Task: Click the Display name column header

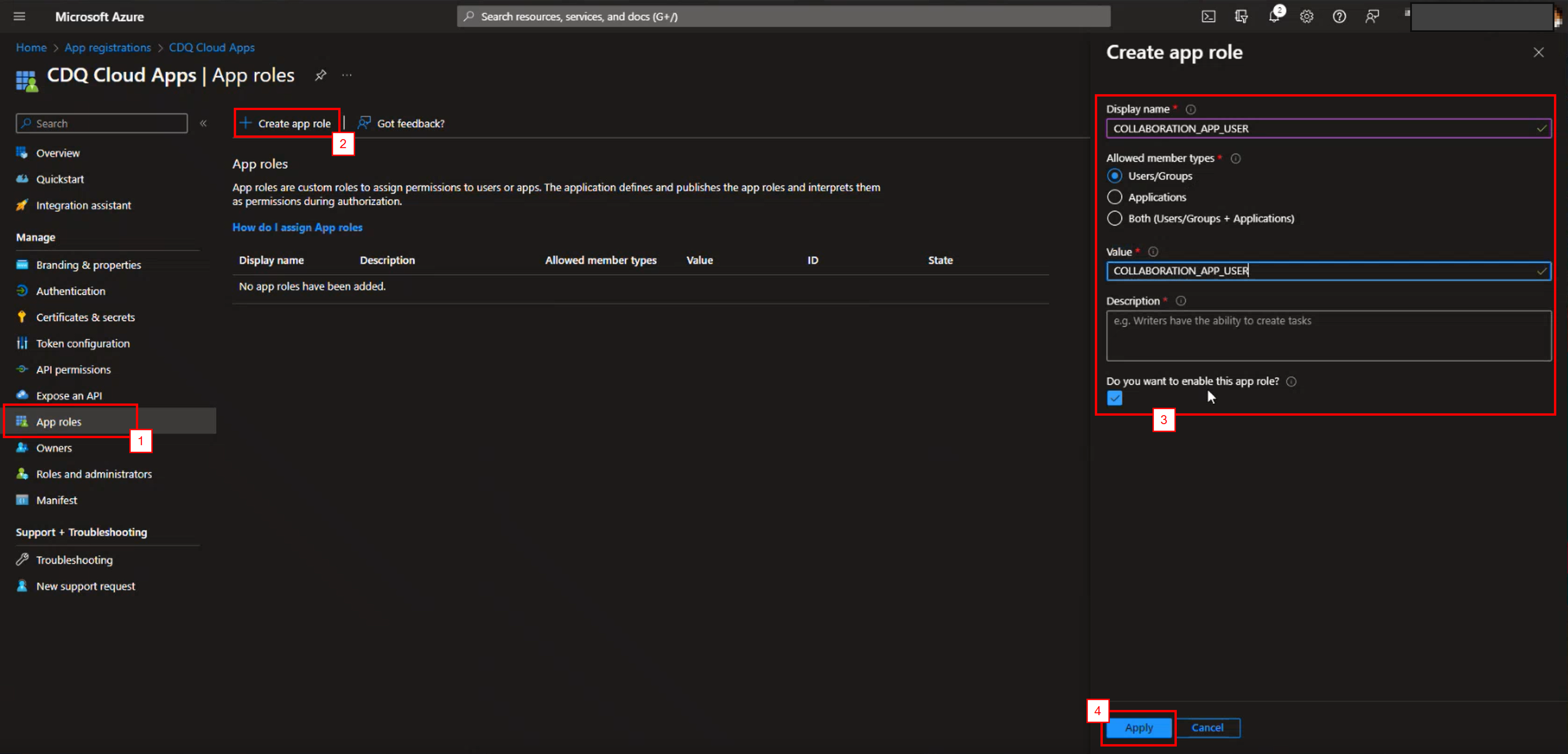Action: point(271,260)
